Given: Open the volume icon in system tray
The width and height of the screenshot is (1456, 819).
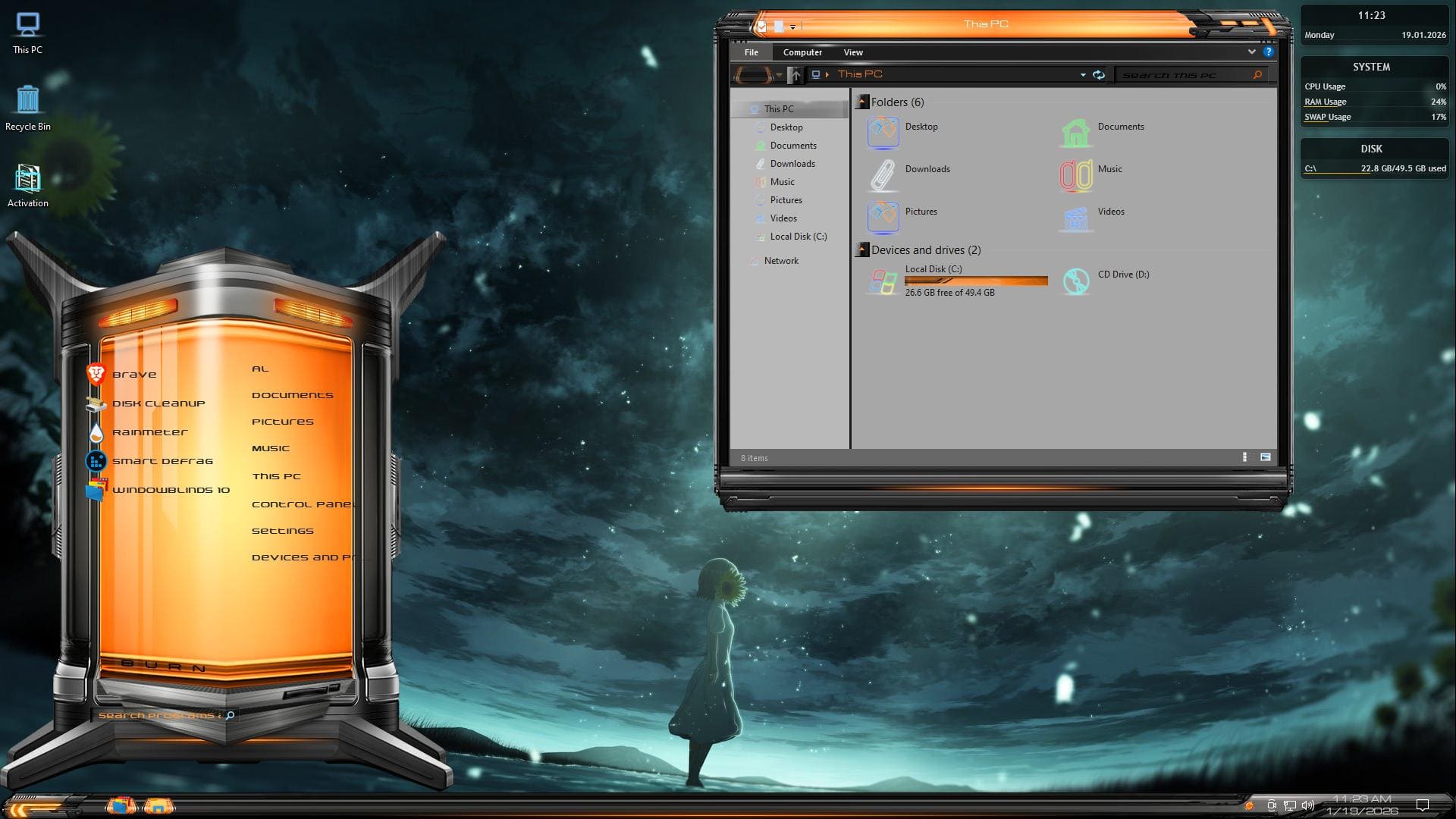Looking at the screenshot, I should (1307, 805).
